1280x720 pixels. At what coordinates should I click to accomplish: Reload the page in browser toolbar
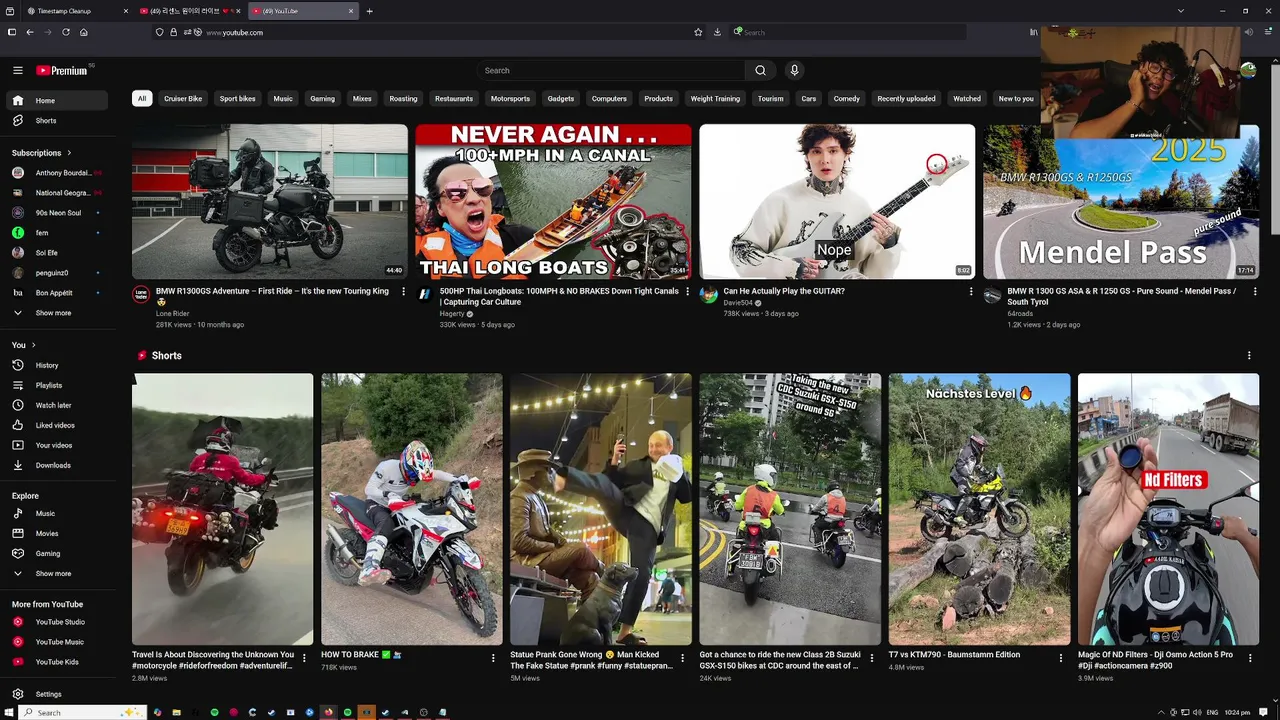[66, 32]
